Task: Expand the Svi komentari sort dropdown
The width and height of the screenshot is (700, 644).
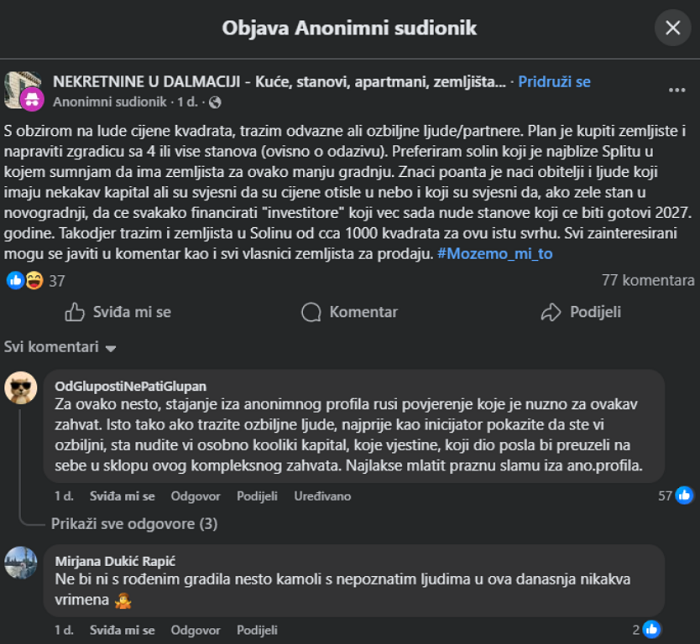Action: [61, 347]
